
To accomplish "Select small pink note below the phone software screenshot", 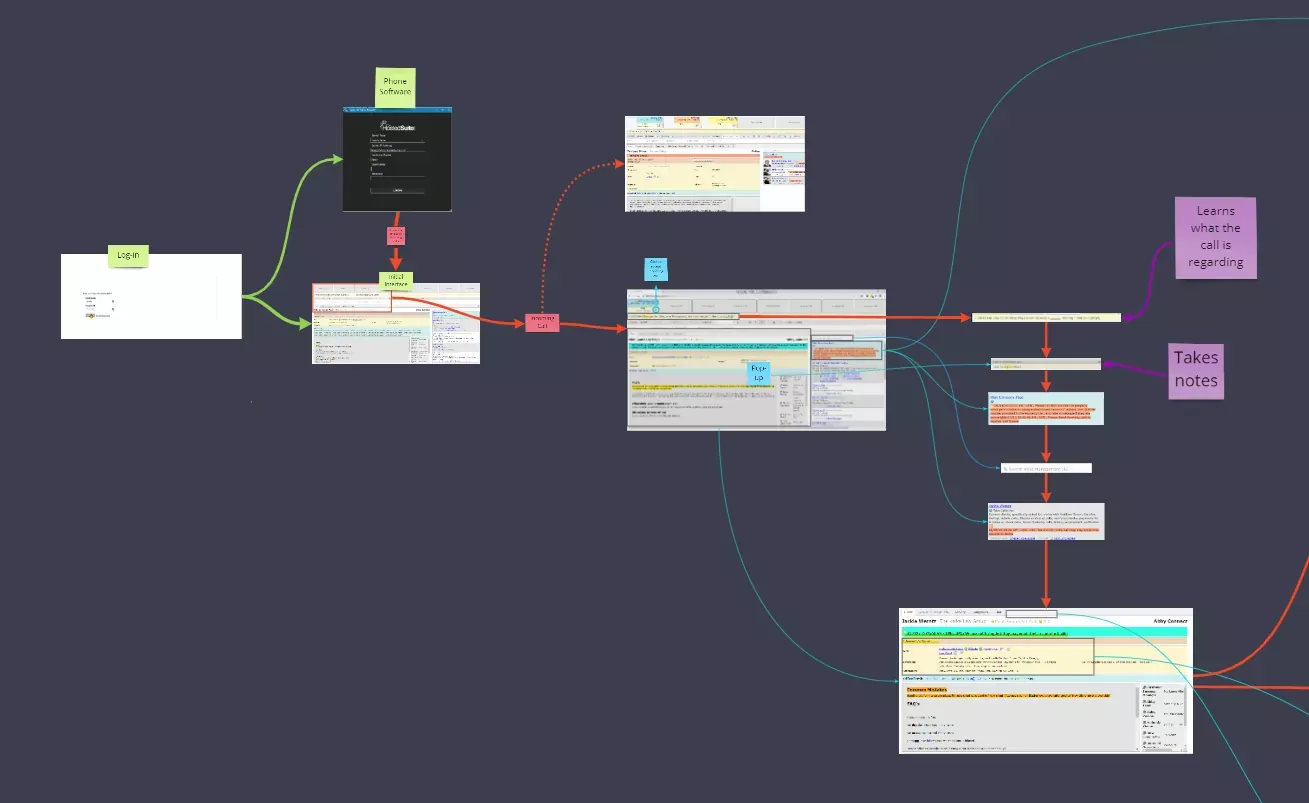I will tap(396, 236).
